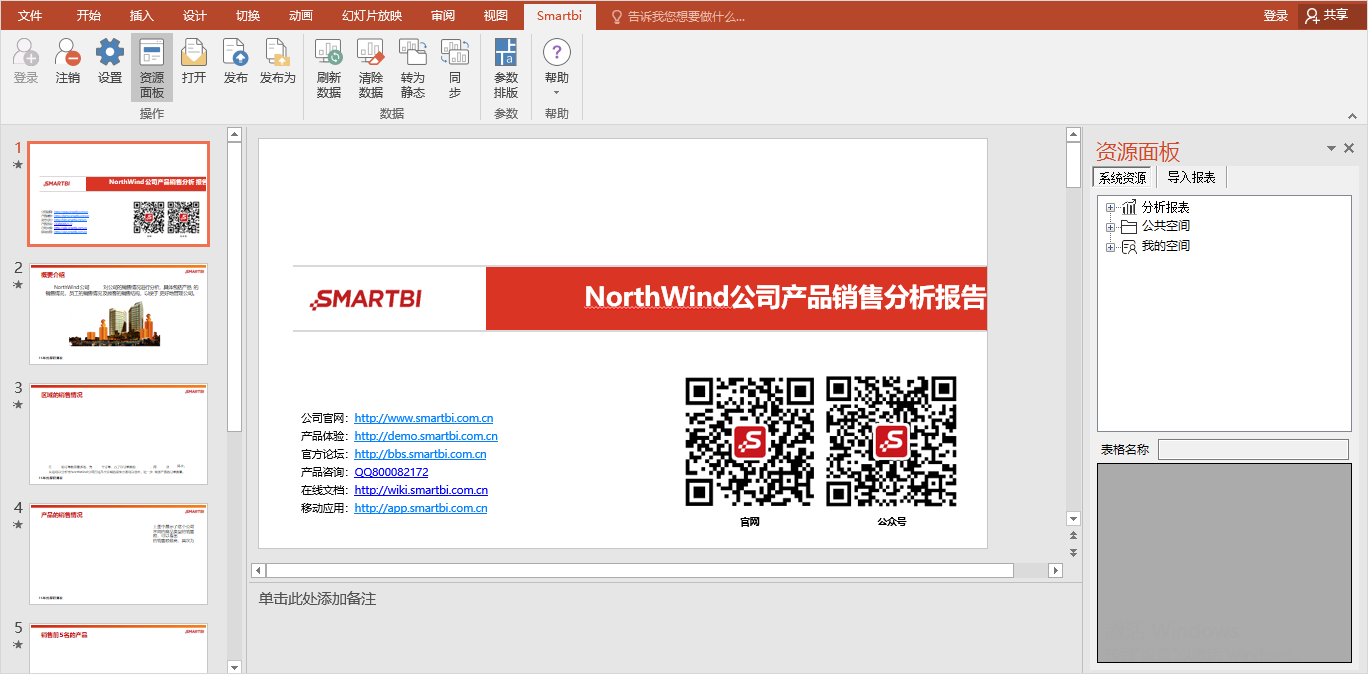Open 资源面板 pane options dropdown arrow
This screenshot has height=674, width=1368.
(x=1331, y=148)
